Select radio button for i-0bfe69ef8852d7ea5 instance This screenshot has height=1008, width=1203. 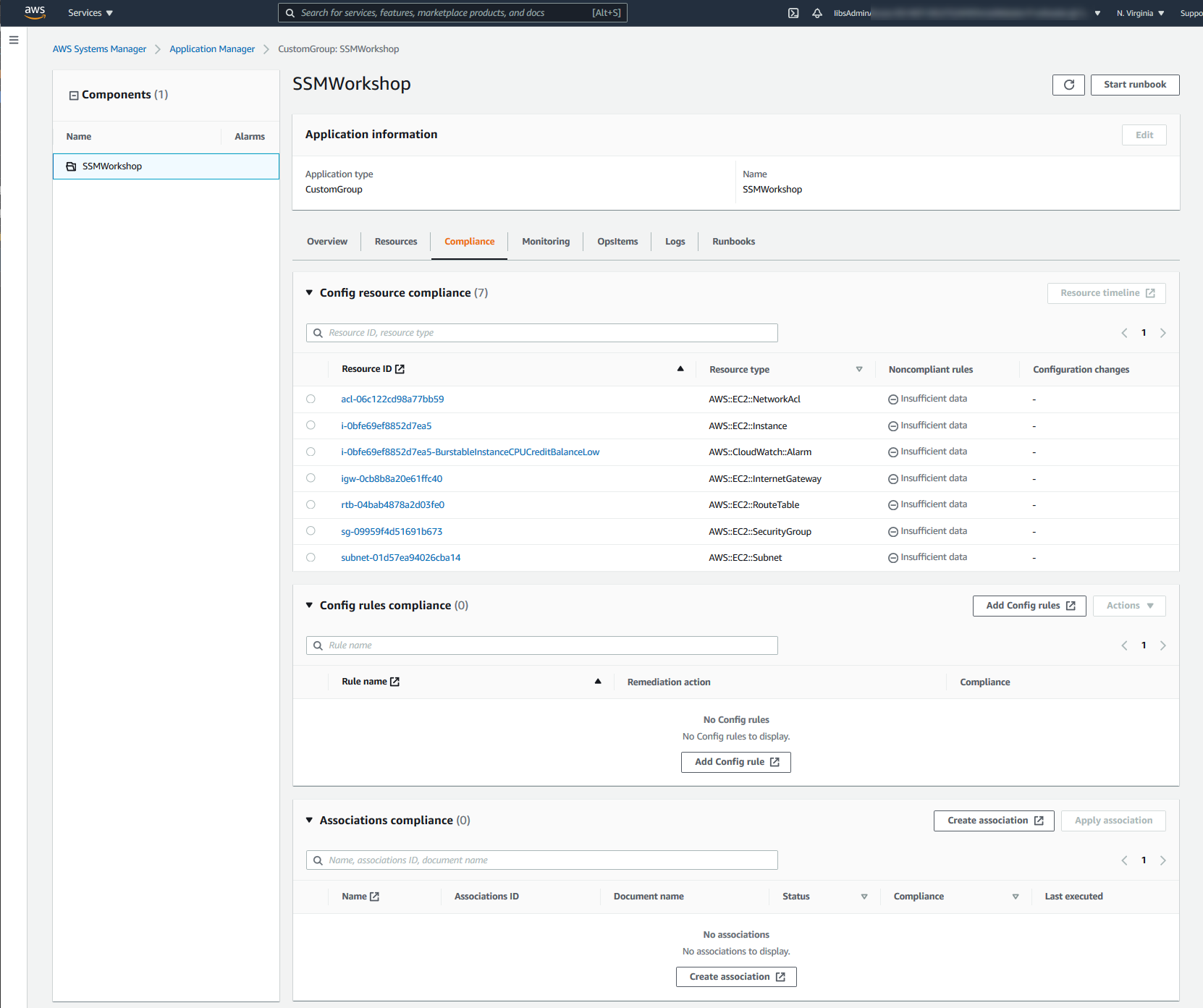point(311,425)
